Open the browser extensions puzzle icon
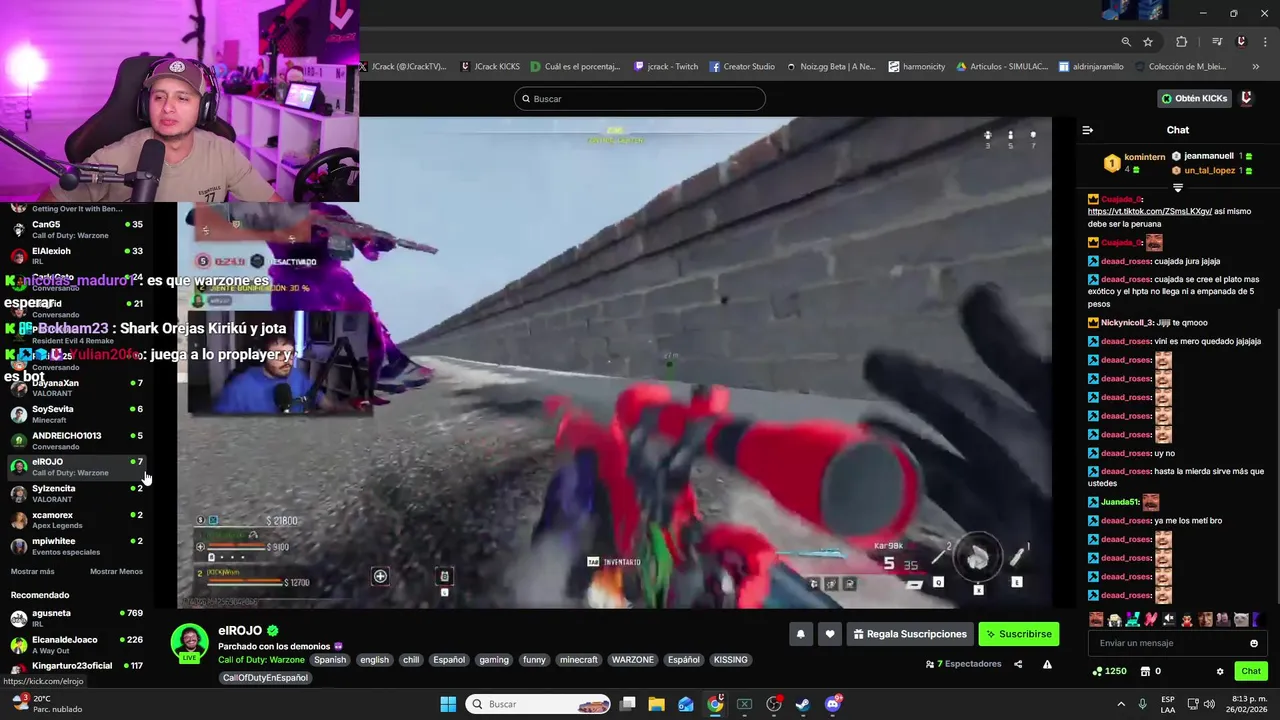Screen dimensions: 1280x720 [x=1182, y=42]
